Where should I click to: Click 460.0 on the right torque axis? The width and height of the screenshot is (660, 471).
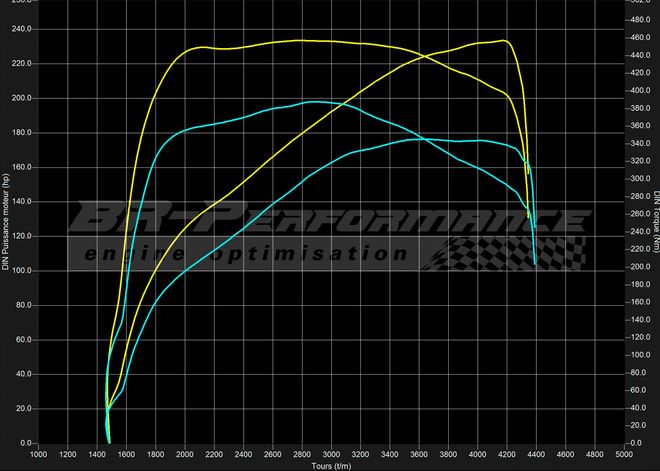pos(638,37)
